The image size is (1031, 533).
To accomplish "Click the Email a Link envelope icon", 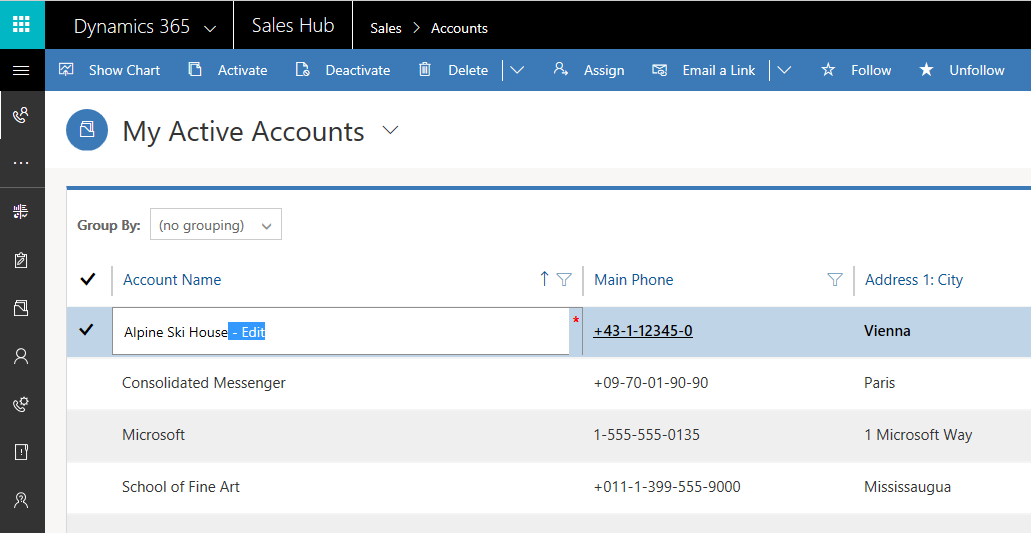I will [659, 70].
